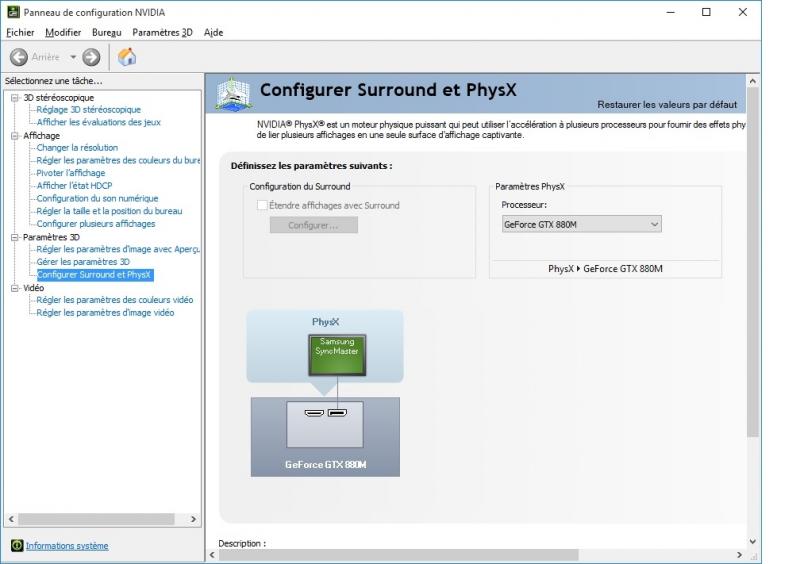Click main panel scroll right arrow
Image resolution: width=800 pixels, height=564 pixels.
pos(740,555)
